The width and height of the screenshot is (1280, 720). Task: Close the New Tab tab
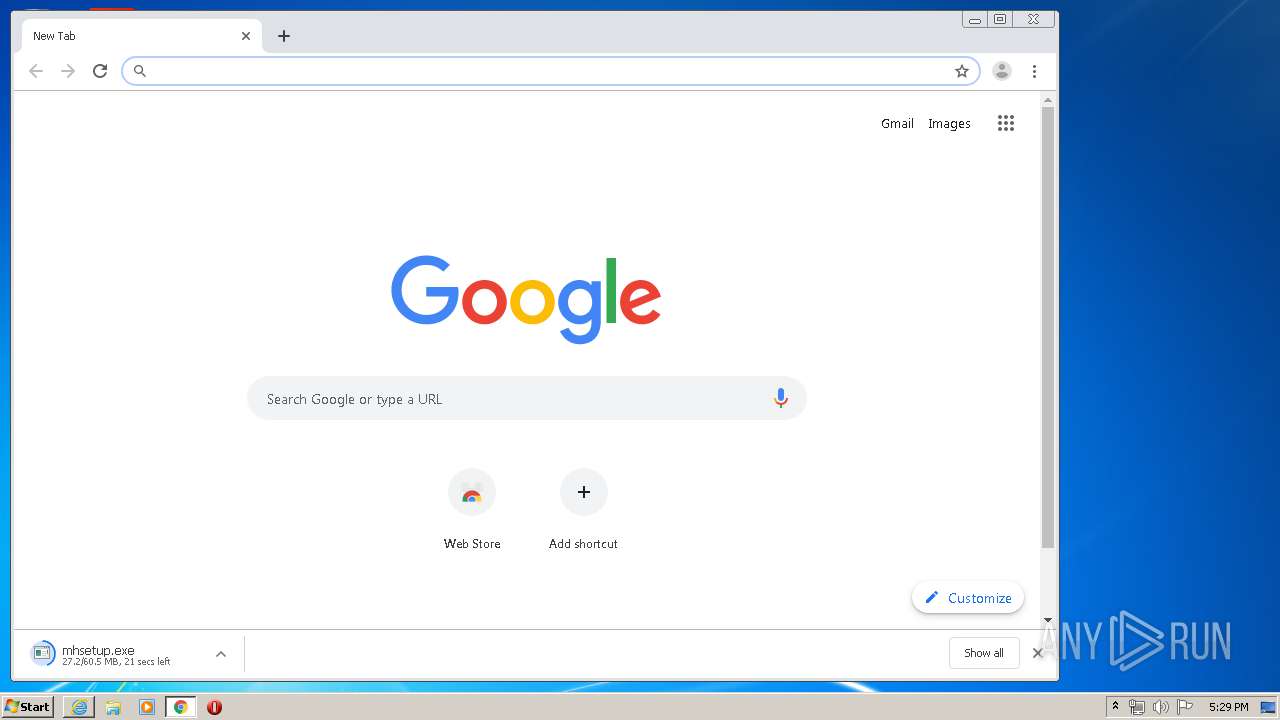246,36
